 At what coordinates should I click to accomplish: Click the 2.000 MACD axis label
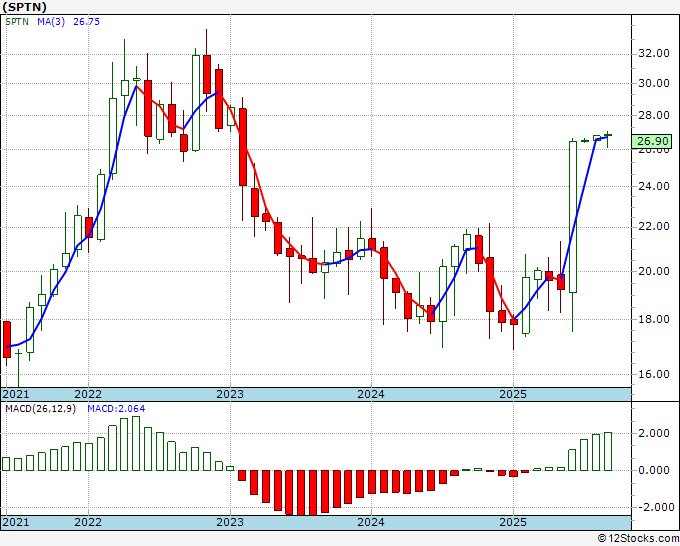(x=654, y=433)
